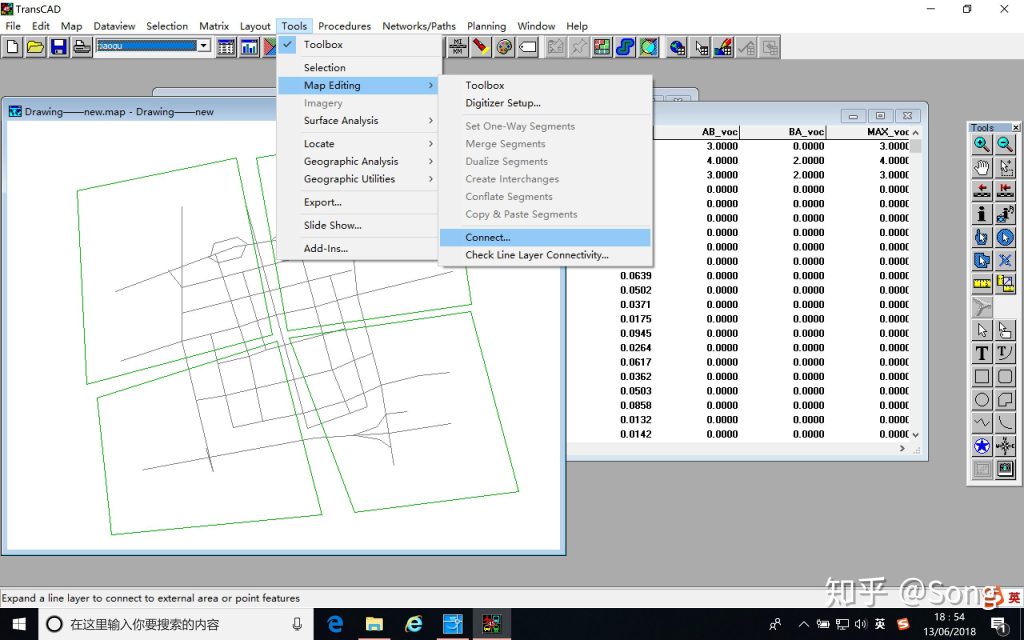Viewport: 1024px width, 640px height.
Task: Select the Pan hand tool
Action: click(982, 167)
